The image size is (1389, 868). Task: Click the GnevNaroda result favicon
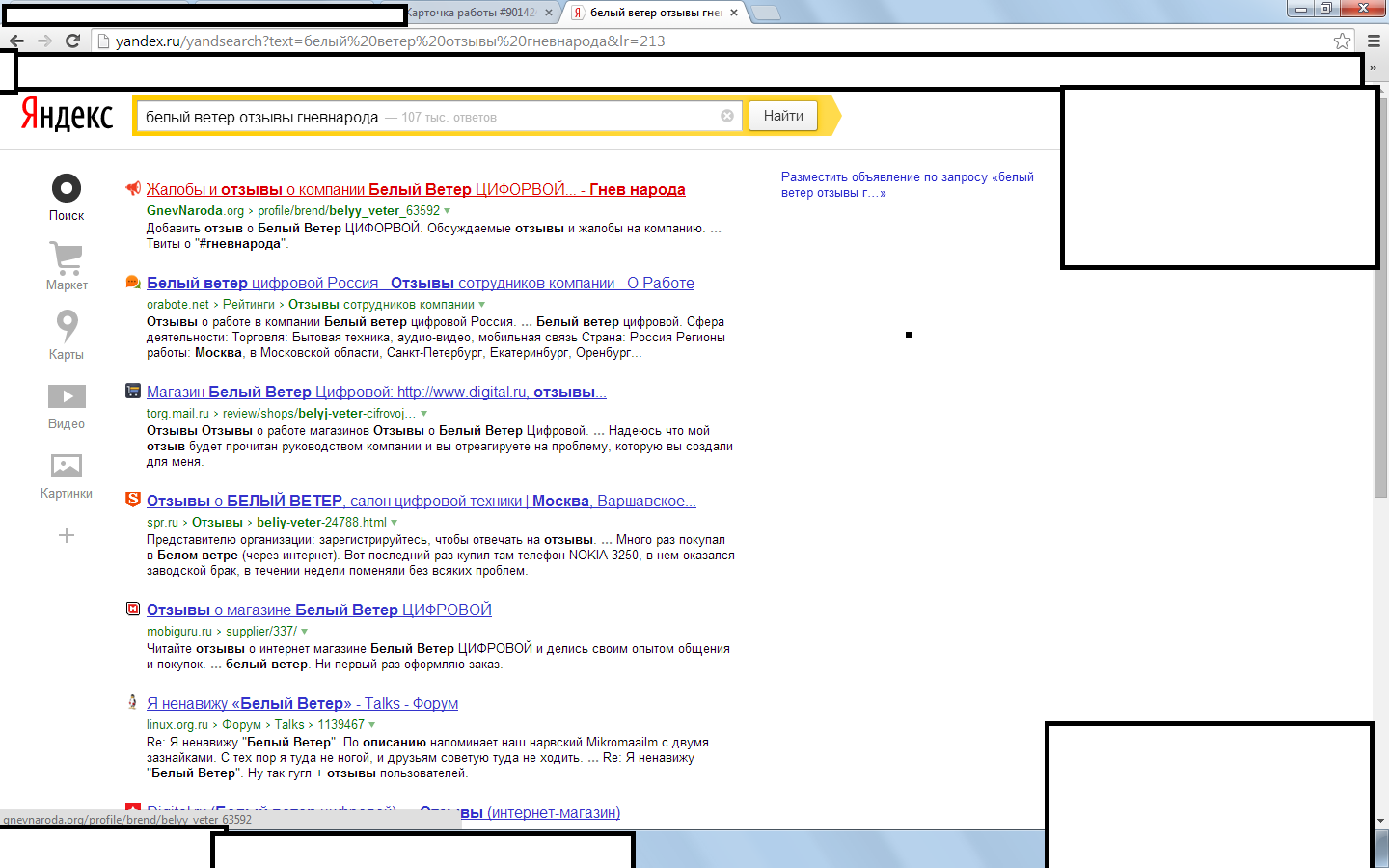point(133,188)
